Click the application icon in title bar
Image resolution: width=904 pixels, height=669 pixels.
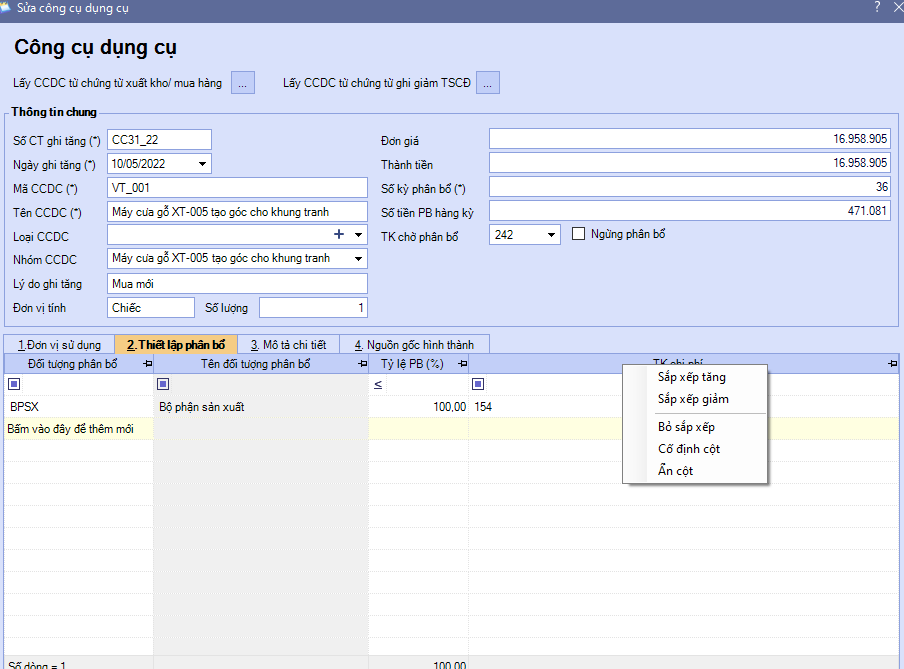point(5,7)
